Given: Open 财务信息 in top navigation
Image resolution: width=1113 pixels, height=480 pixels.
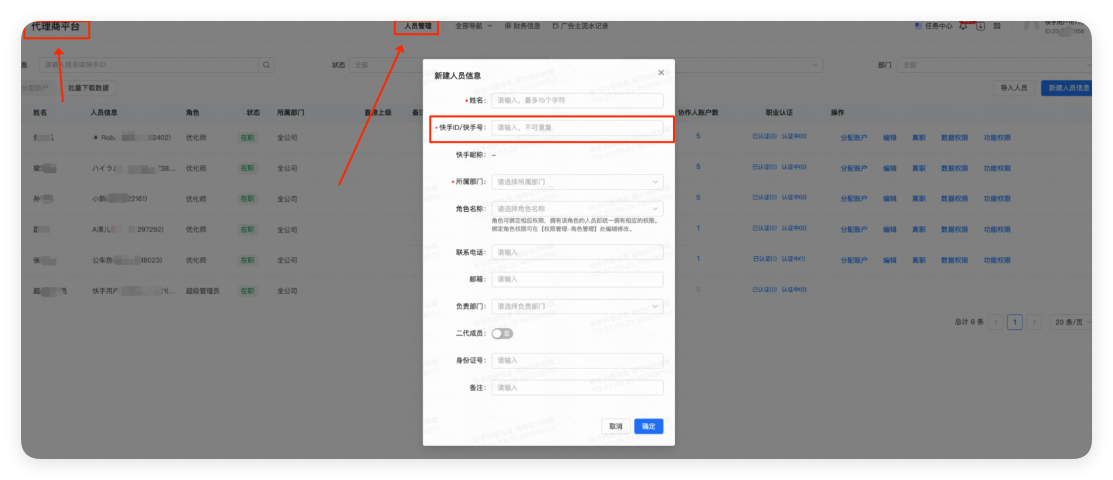Looking at the screenshot, I should pos(523,26).
